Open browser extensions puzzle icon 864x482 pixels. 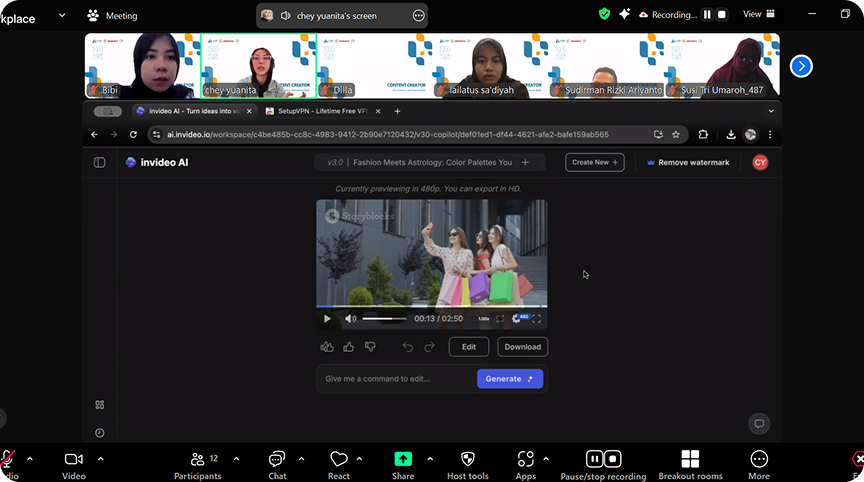coord(703,134)
